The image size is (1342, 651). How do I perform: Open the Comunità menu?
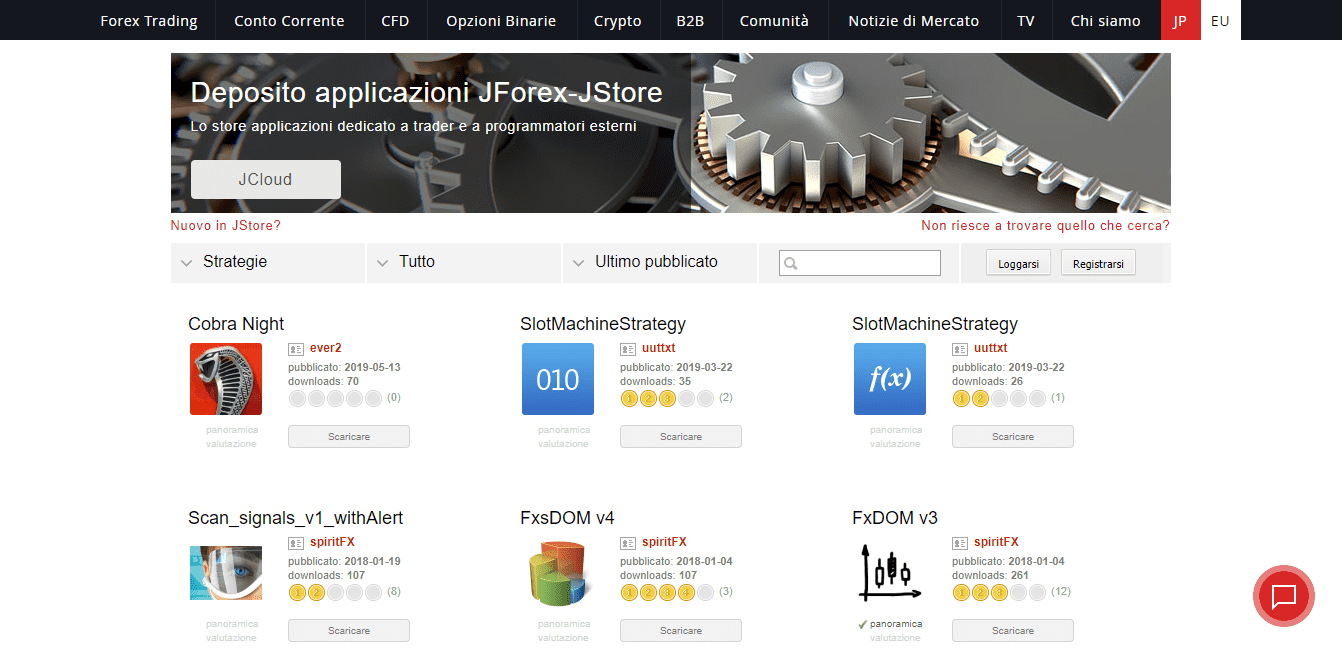[x=774, y=20]
